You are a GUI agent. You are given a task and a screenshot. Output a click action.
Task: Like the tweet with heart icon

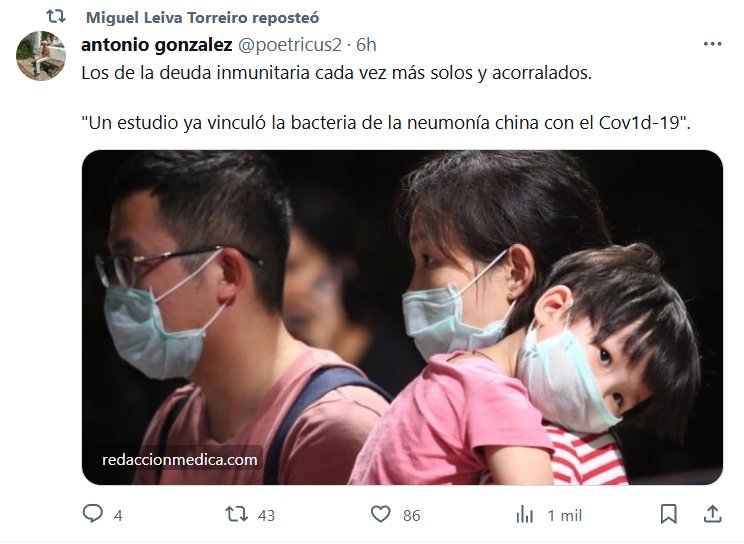[x=381, y=514]
